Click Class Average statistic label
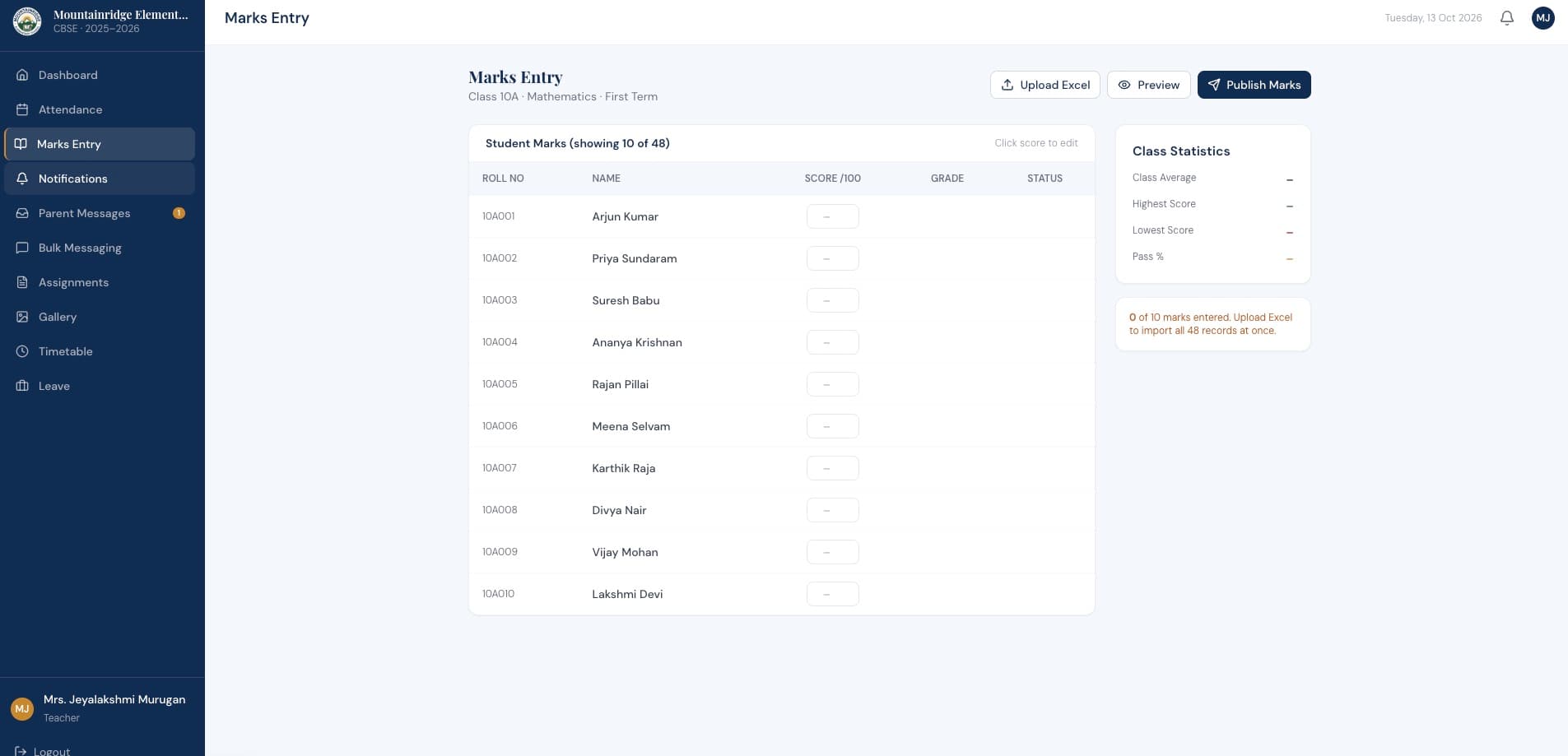This screenshot has width=1568, height=756. (1164, 178)
